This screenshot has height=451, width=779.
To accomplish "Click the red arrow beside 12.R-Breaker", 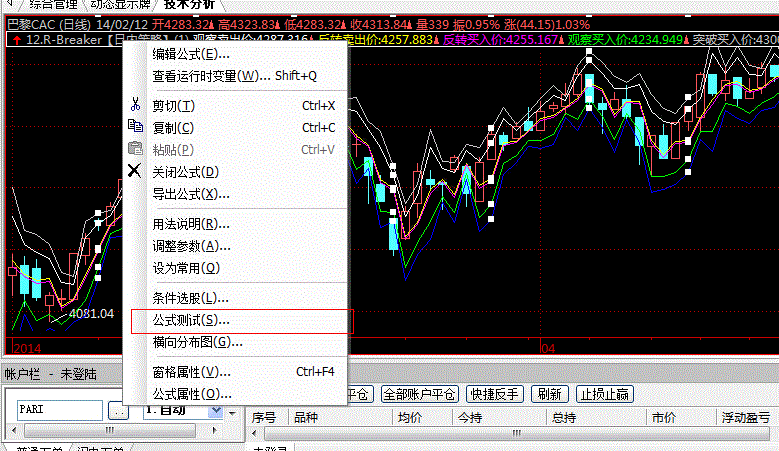I will coord(17,40).
